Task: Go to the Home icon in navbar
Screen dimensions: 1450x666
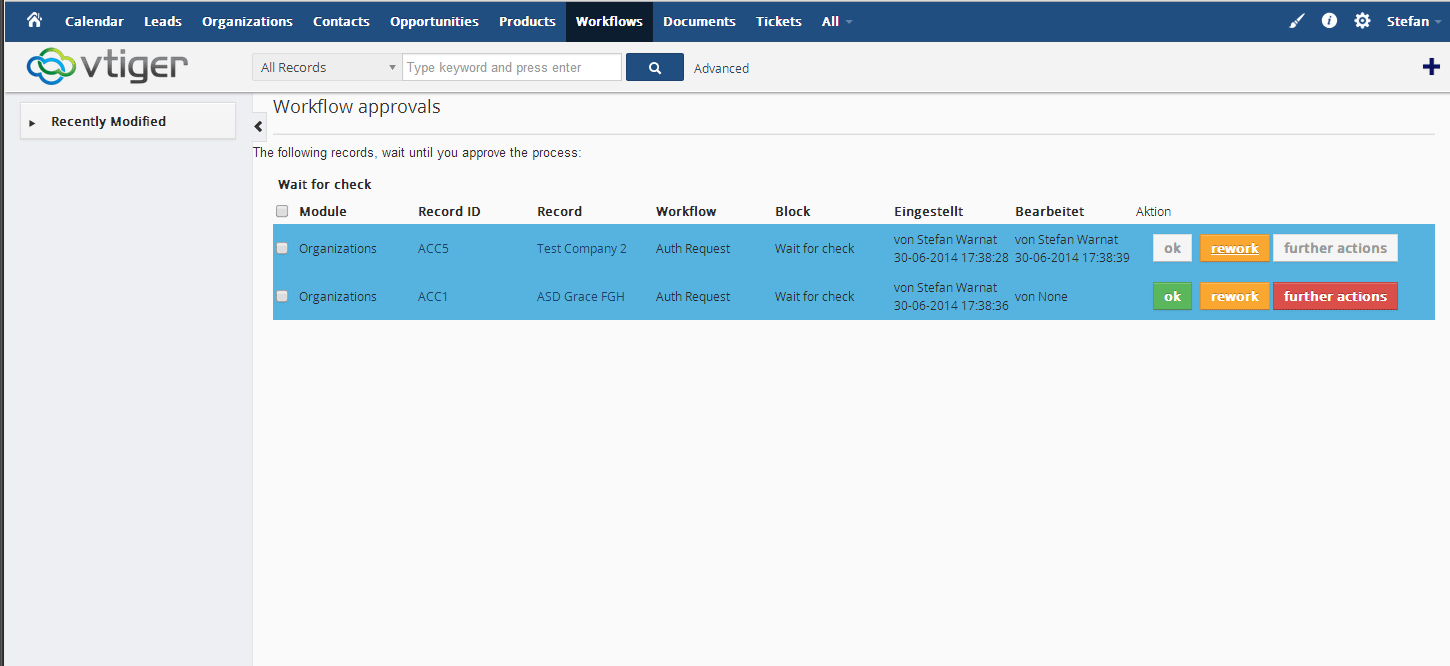Action: click(x=34, y=20)
